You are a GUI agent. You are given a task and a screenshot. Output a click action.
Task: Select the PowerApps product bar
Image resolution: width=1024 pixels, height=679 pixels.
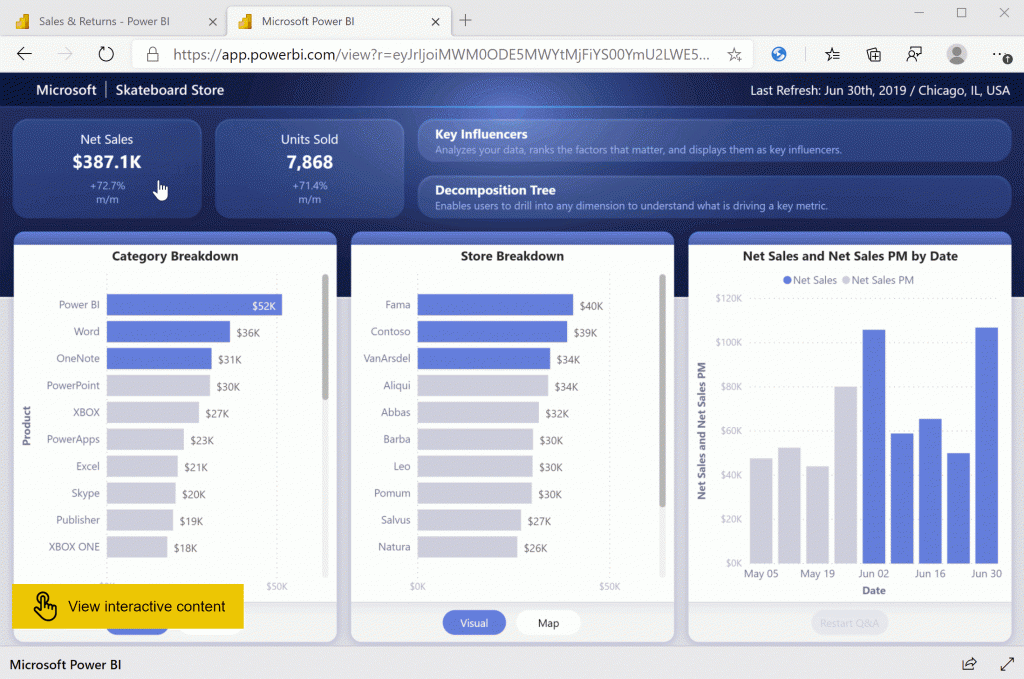point(146,439)
